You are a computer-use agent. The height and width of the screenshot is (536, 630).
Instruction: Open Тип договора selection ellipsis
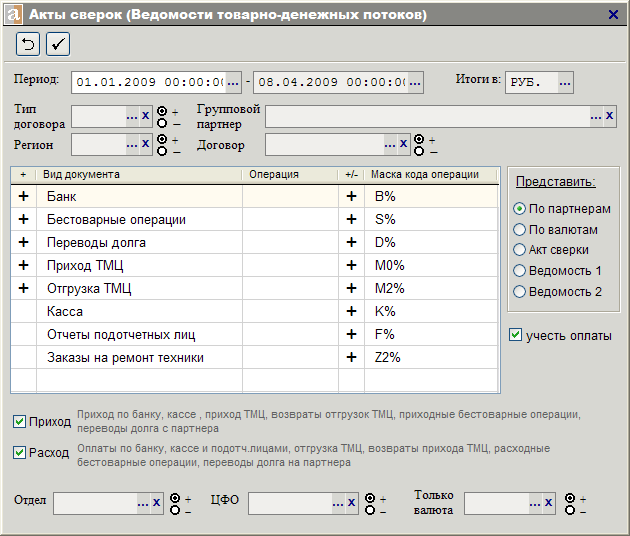132,117
